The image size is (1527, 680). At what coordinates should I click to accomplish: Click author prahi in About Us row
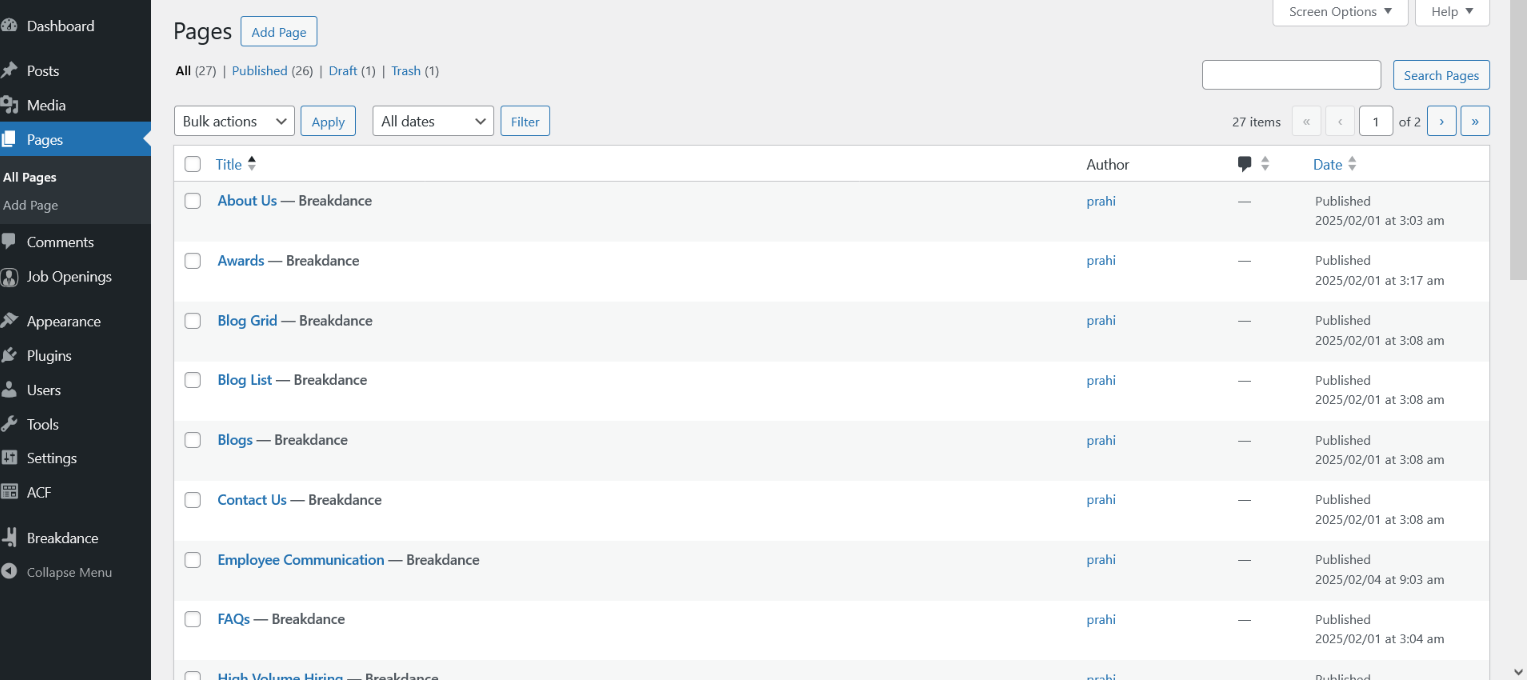[x=1101, y=201]
